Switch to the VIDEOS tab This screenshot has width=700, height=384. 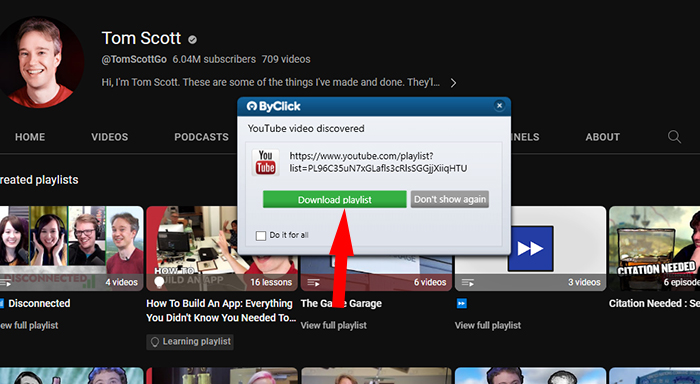[109, 137]
